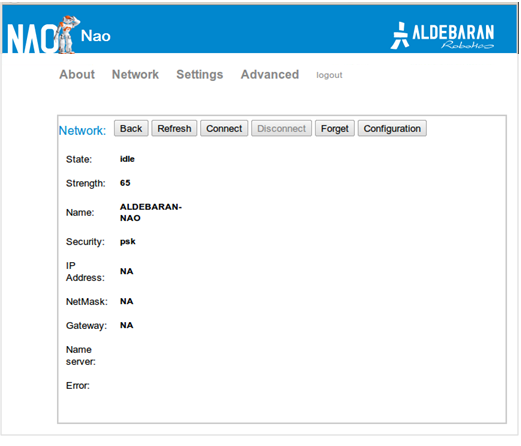
Task: Refresh the network status
Action: 174,129
